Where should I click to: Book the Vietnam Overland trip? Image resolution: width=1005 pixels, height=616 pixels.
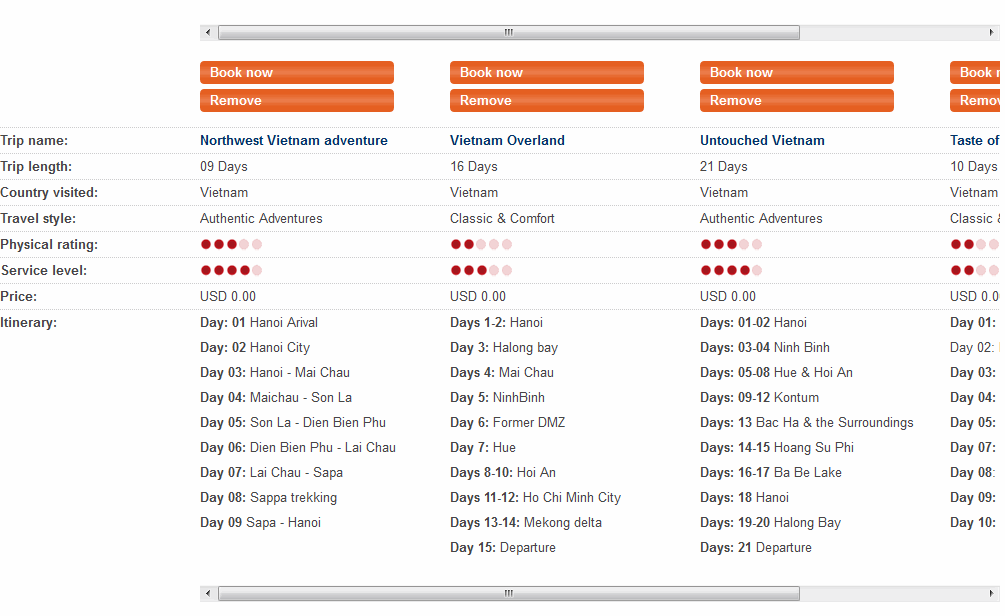[x=547, y=72]
